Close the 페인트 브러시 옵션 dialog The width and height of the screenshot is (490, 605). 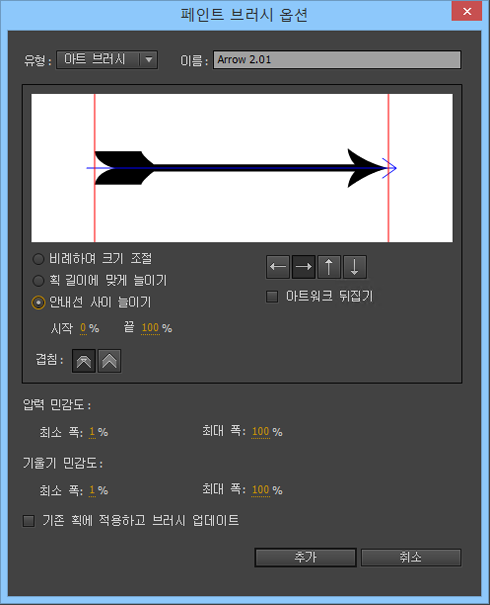tap(467, 11)
